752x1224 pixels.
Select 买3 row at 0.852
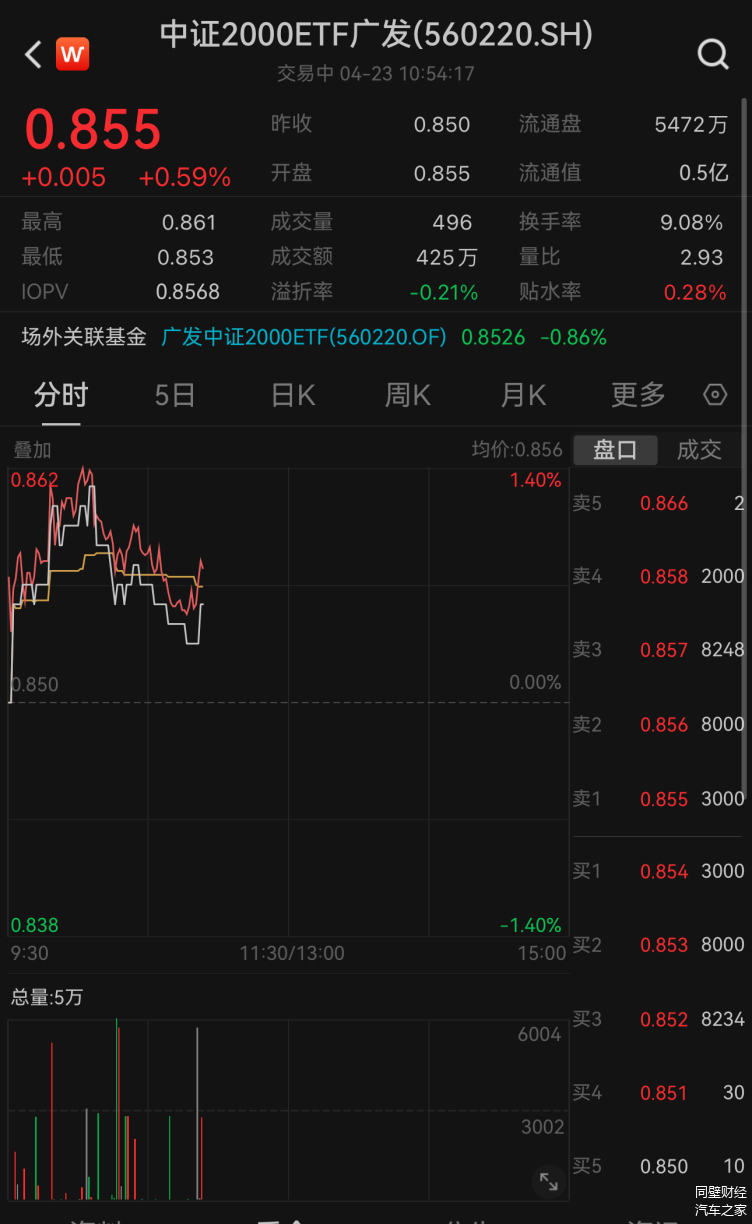[x=658, y=1019]
